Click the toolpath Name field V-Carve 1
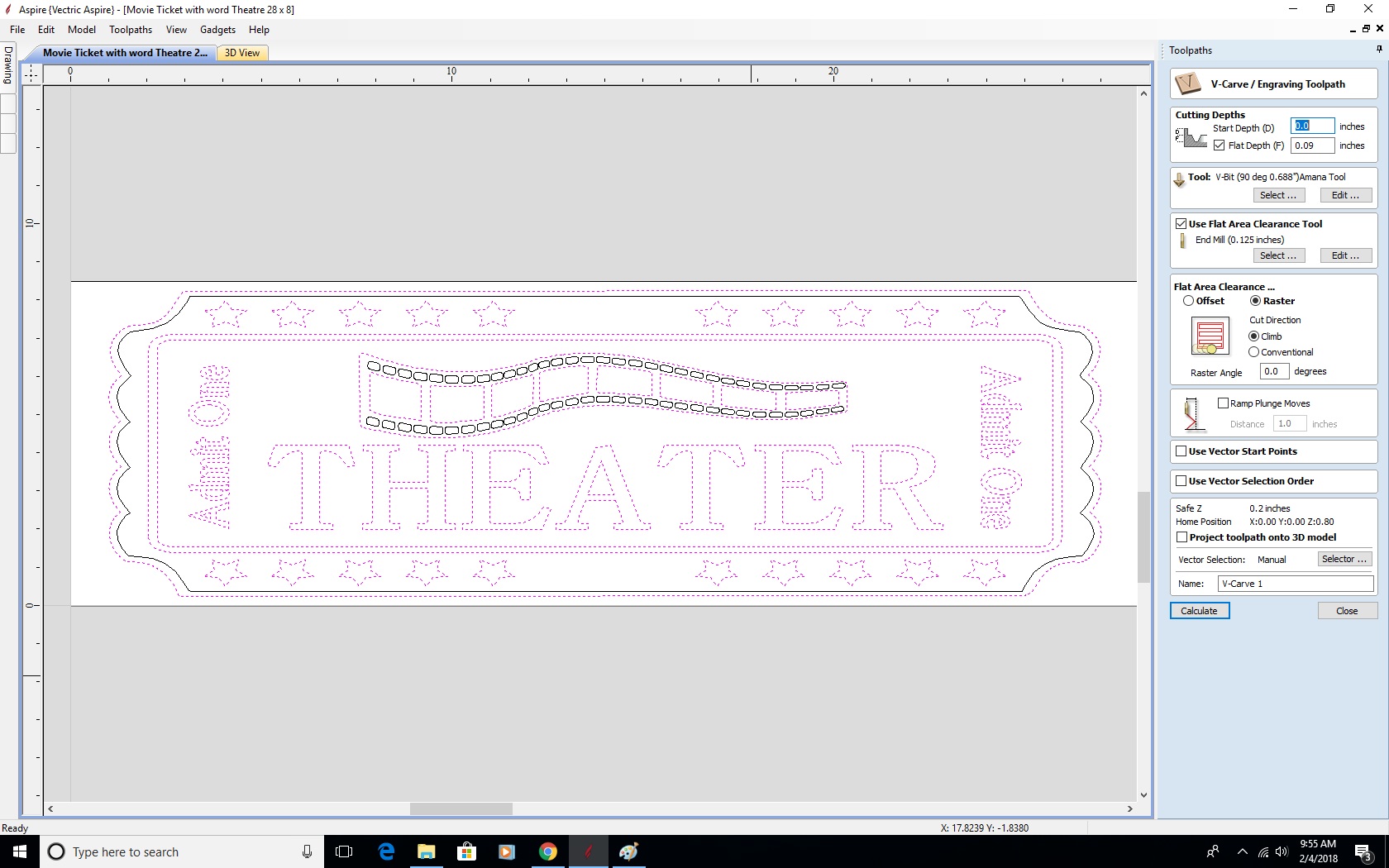 coord(1296,584)
